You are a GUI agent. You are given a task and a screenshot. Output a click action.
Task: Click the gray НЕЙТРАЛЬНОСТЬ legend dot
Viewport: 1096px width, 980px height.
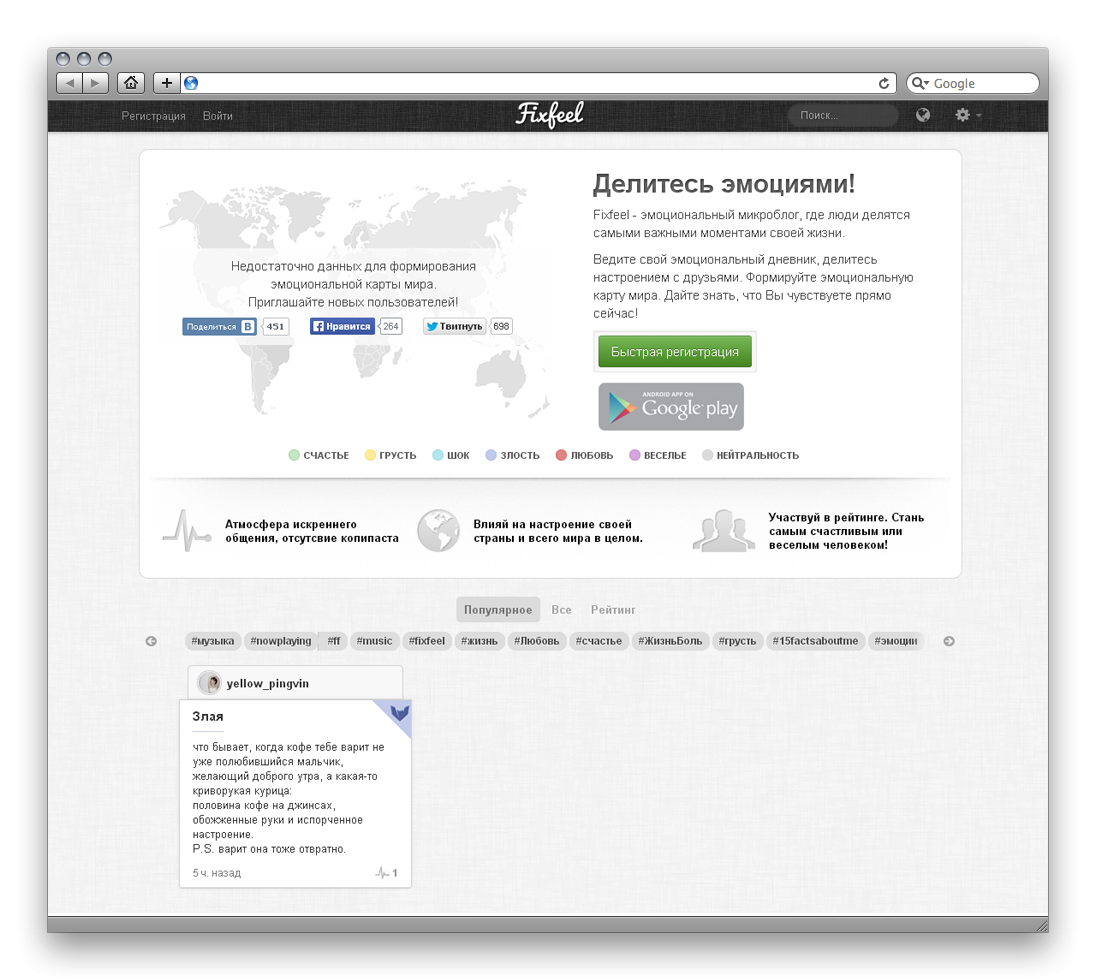pos(707,455)
